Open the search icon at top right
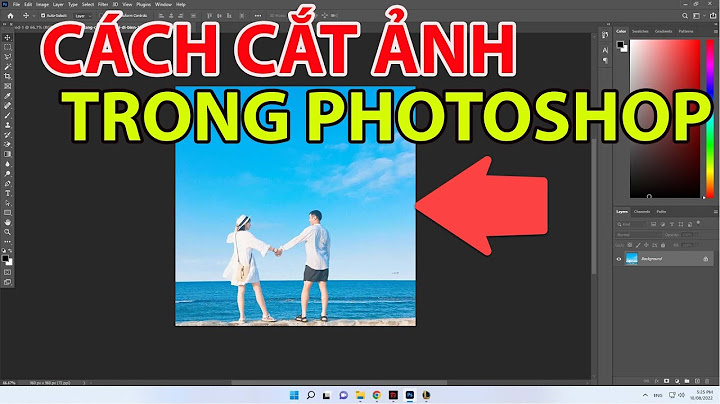Image resolution: width=720 pixels, height=404 pixels. pyautogui.click(x=685, y=16)
